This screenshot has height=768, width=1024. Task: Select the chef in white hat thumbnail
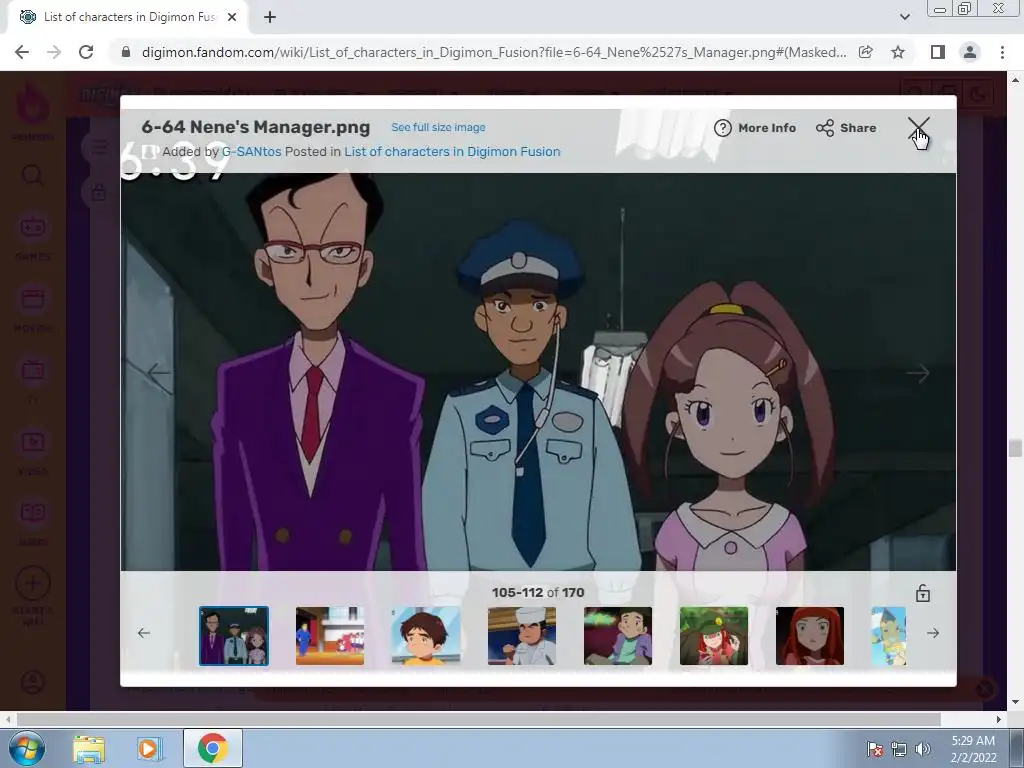point(522,636)
